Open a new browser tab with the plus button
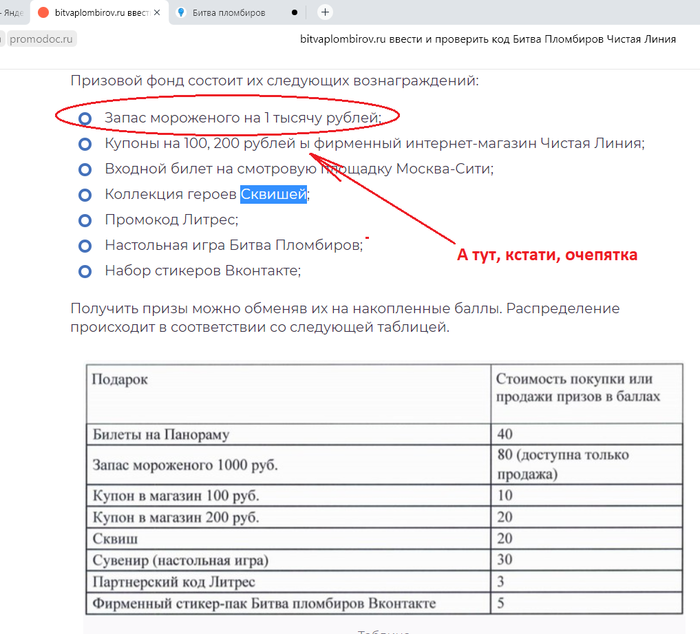The image size is (700, 634). pyautogui.click(x=325, y=13)
